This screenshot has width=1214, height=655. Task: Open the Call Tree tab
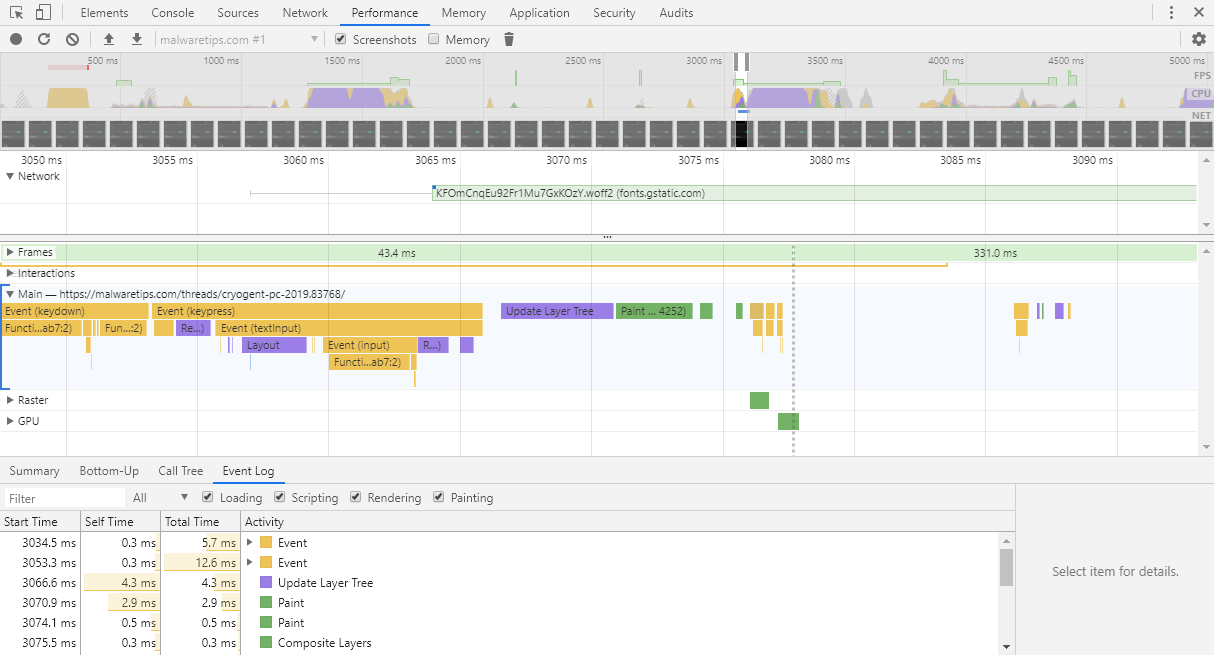pos(180,471)
